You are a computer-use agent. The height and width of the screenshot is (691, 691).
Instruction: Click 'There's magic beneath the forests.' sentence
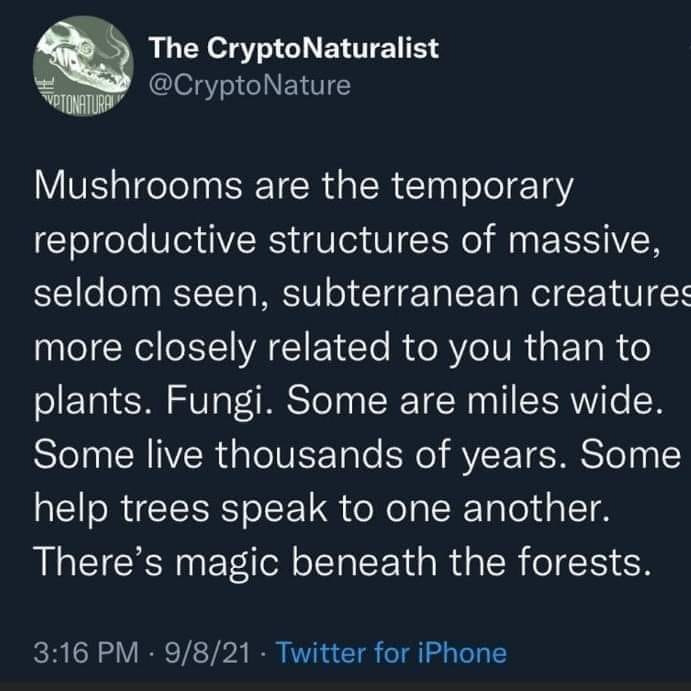342,563
